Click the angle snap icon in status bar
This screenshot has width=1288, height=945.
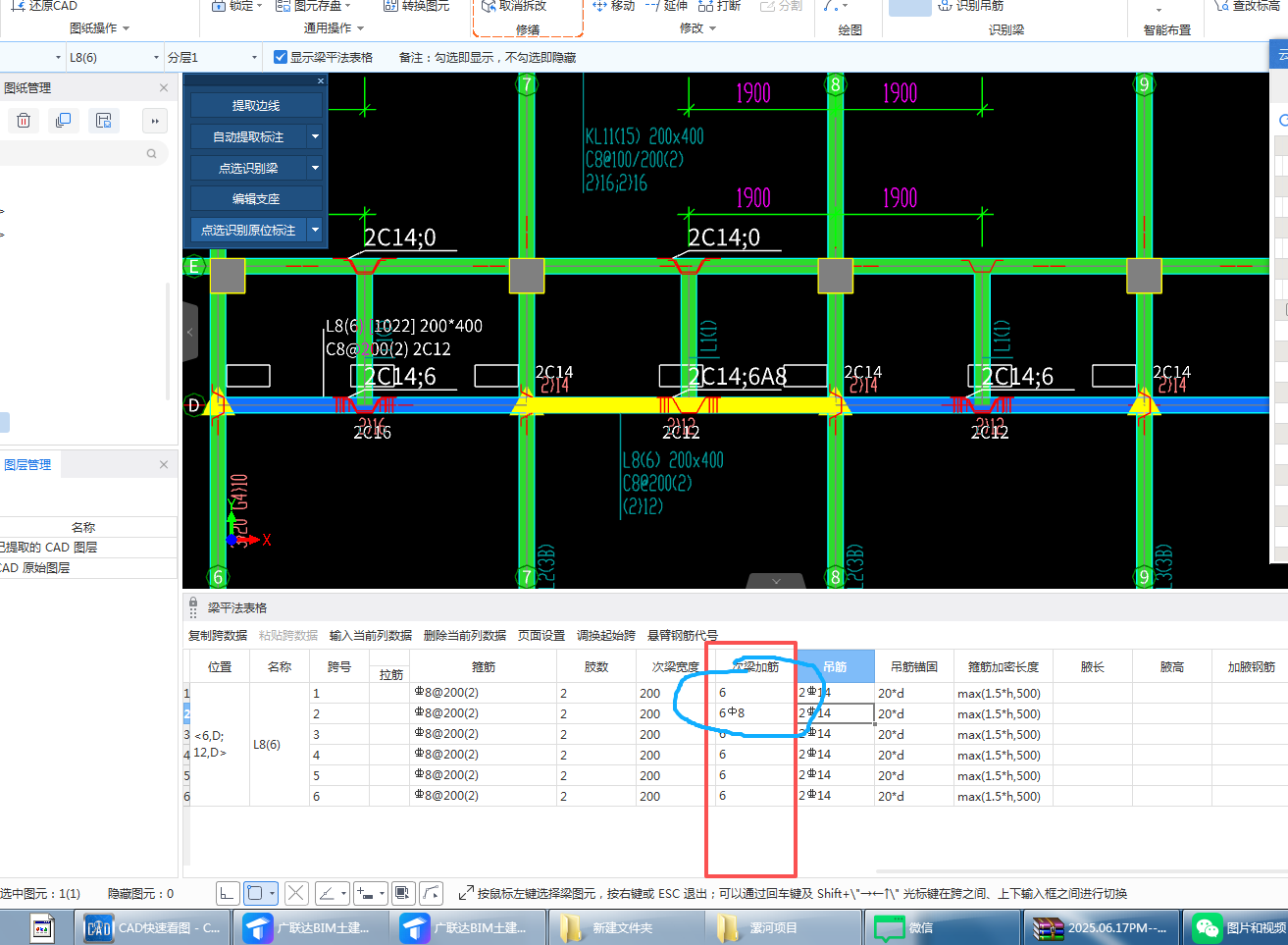point(327,893)
